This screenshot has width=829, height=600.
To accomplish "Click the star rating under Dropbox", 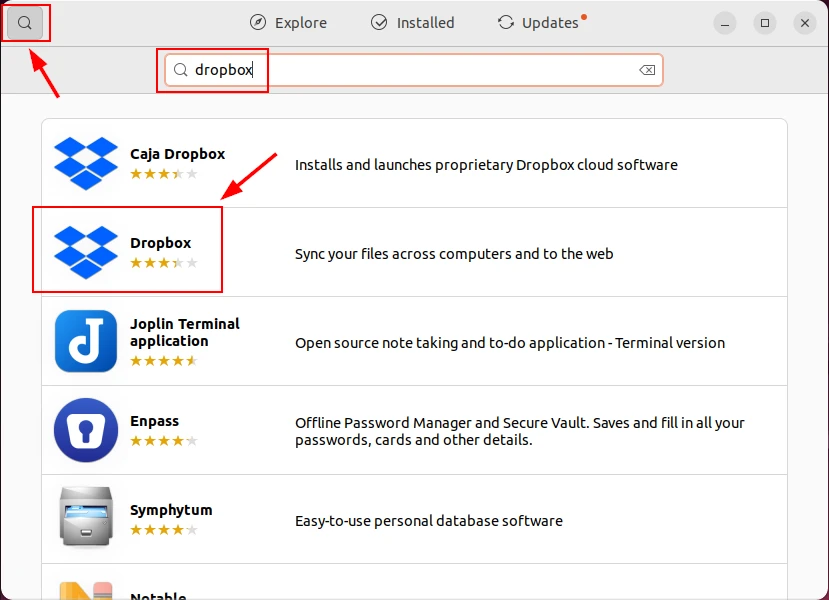I will pos(164,263).
